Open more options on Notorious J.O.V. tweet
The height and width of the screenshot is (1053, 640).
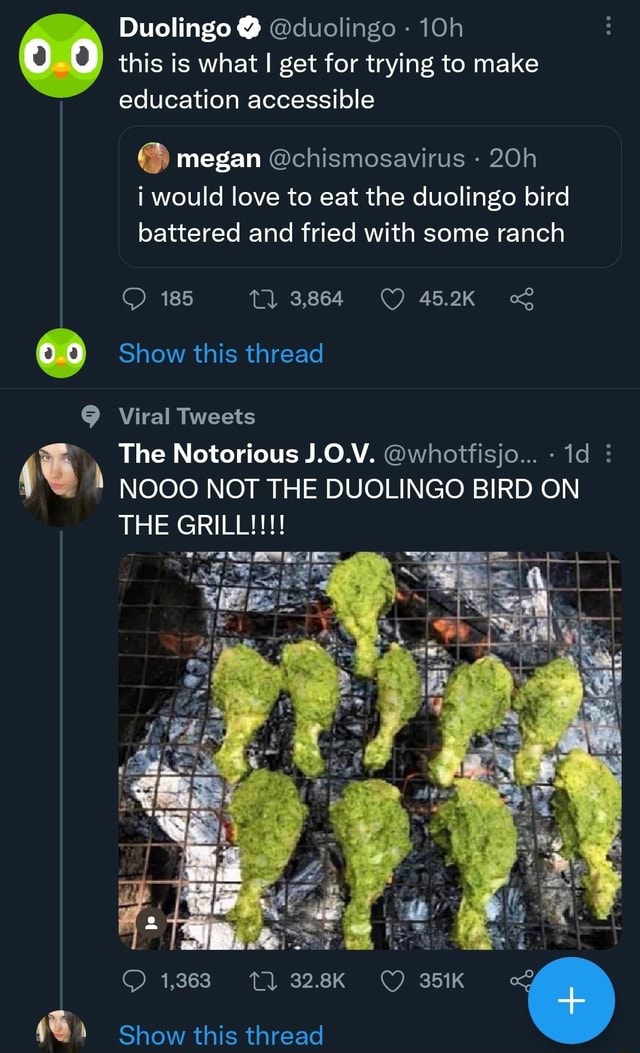[608, 453]
